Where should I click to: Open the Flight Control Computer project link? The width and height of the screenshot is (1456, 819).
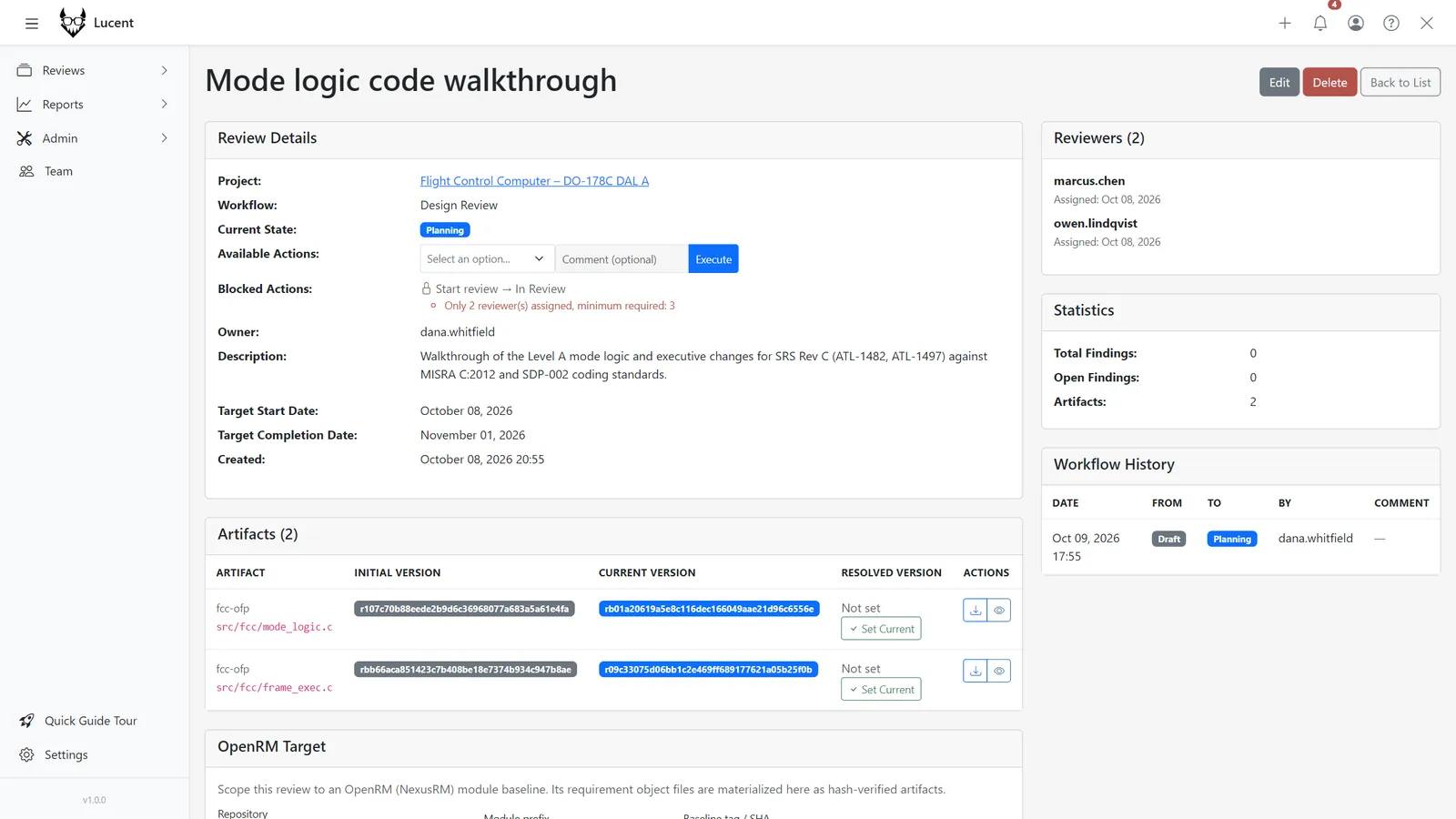[535, 181]
